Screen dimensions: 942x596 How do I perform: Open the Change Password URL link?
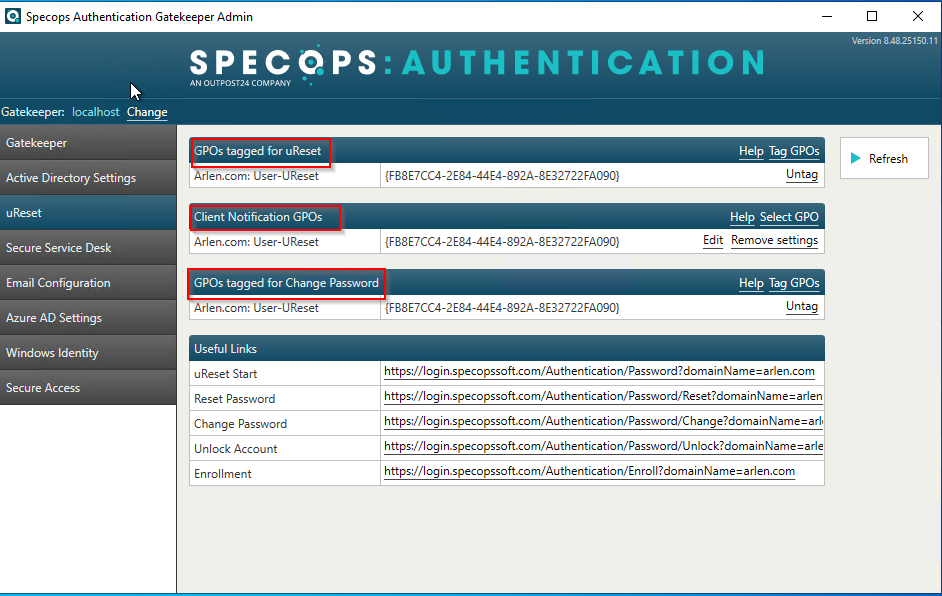point(603,421)
